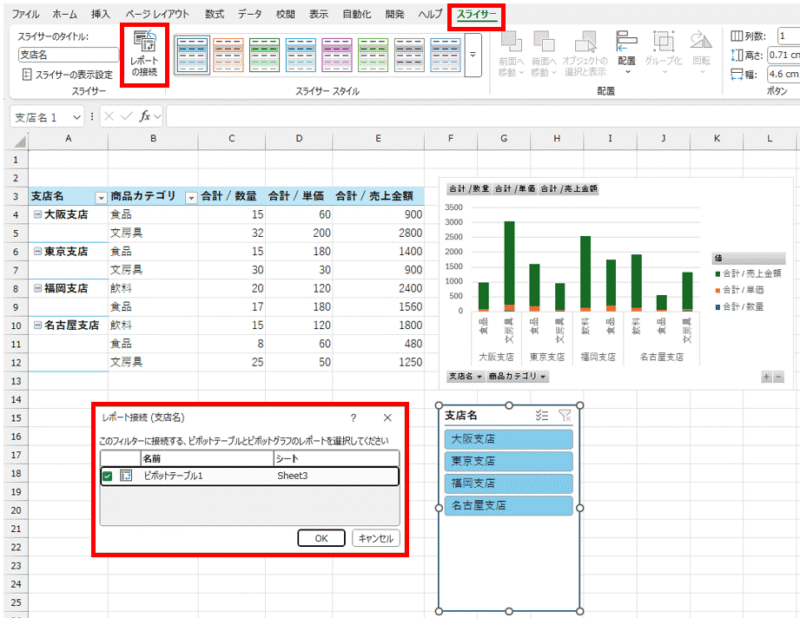Viewport: 800px width, 618px height.
Task: Toggle multi-select icon in 支店名 slicer header
Action: (x=543, y=416)
